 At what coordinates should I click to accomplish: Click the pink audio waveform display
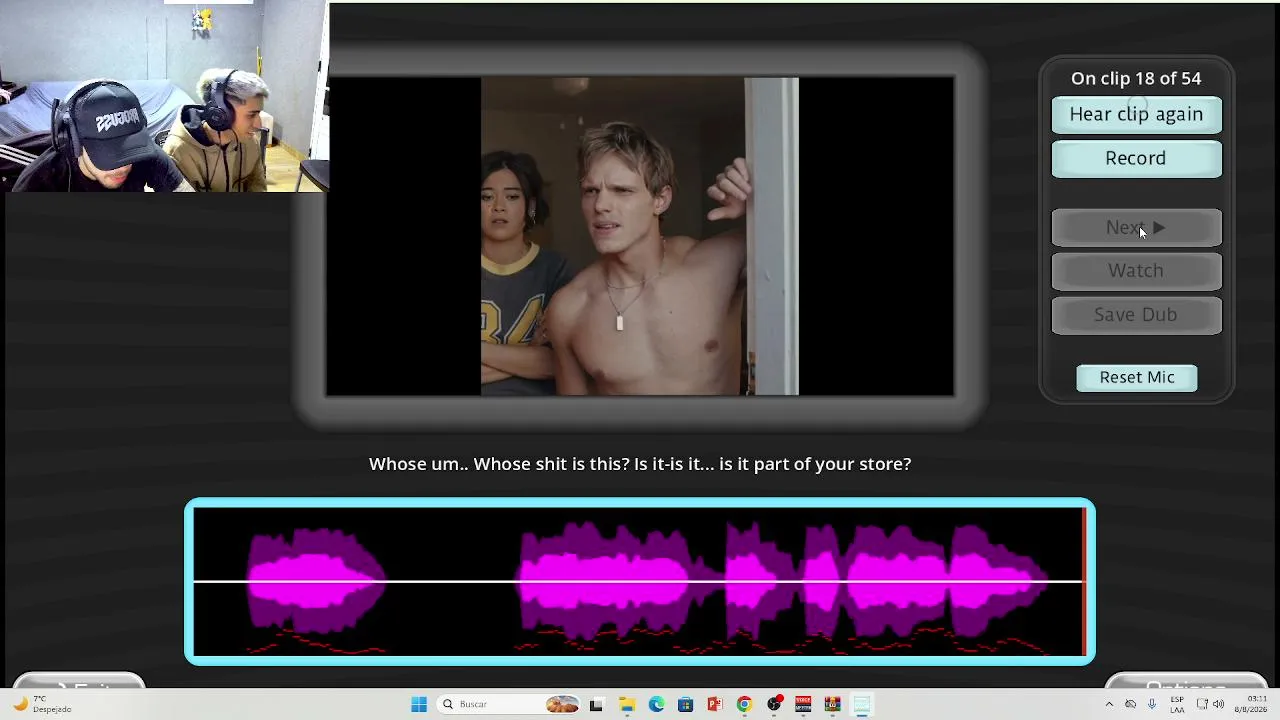[x=640, y=581]
